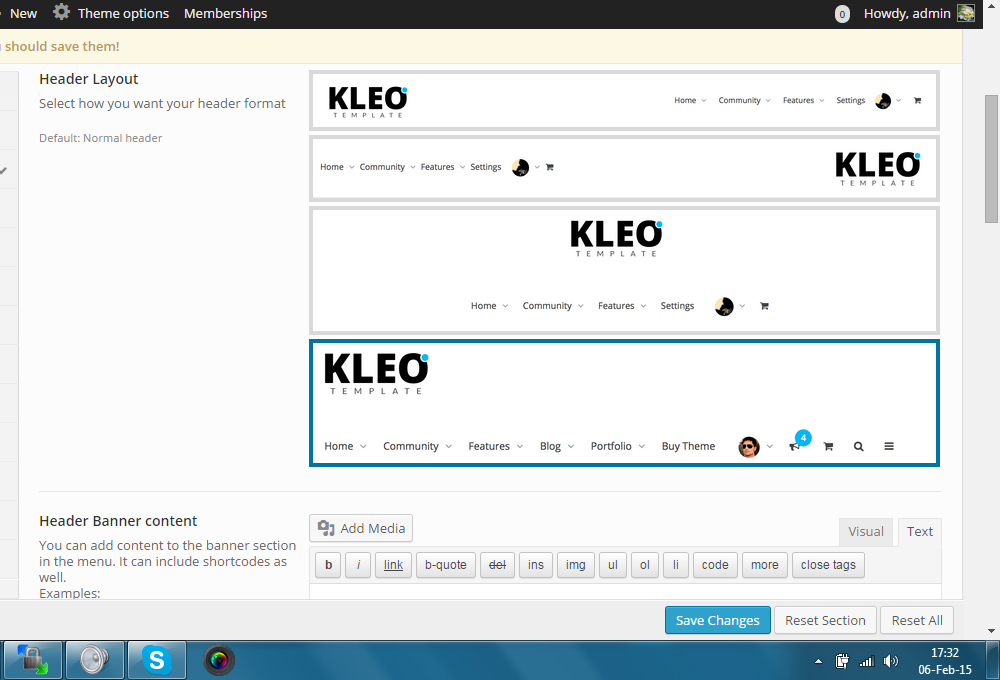Launch Skype from the taskbar
Image resolution: width=1000 pixels, height=680 pixels.
pos(155,660)
